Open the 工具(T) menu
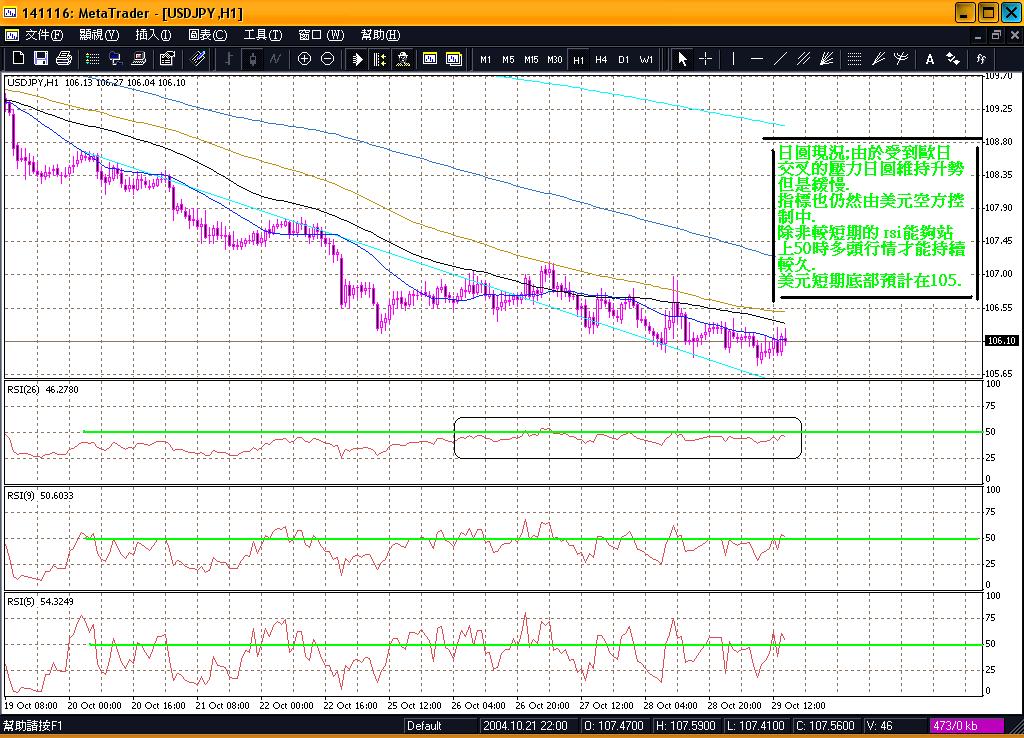1024x738 pixels. pos(263,35)
